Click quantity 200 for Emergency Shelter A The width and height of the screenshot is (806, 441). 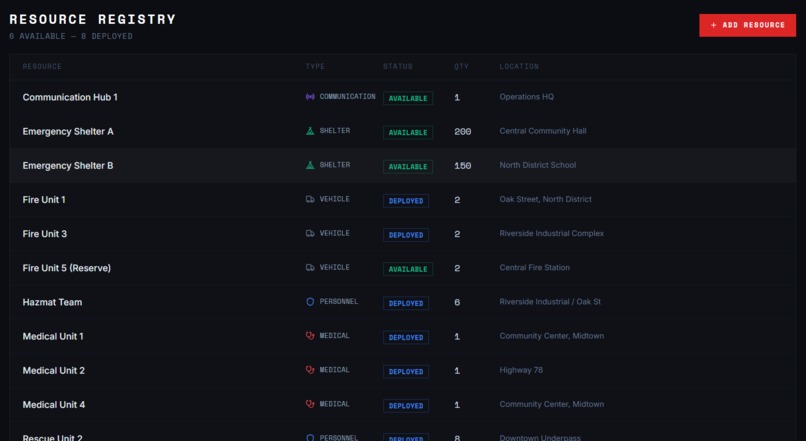coord(463,132)
